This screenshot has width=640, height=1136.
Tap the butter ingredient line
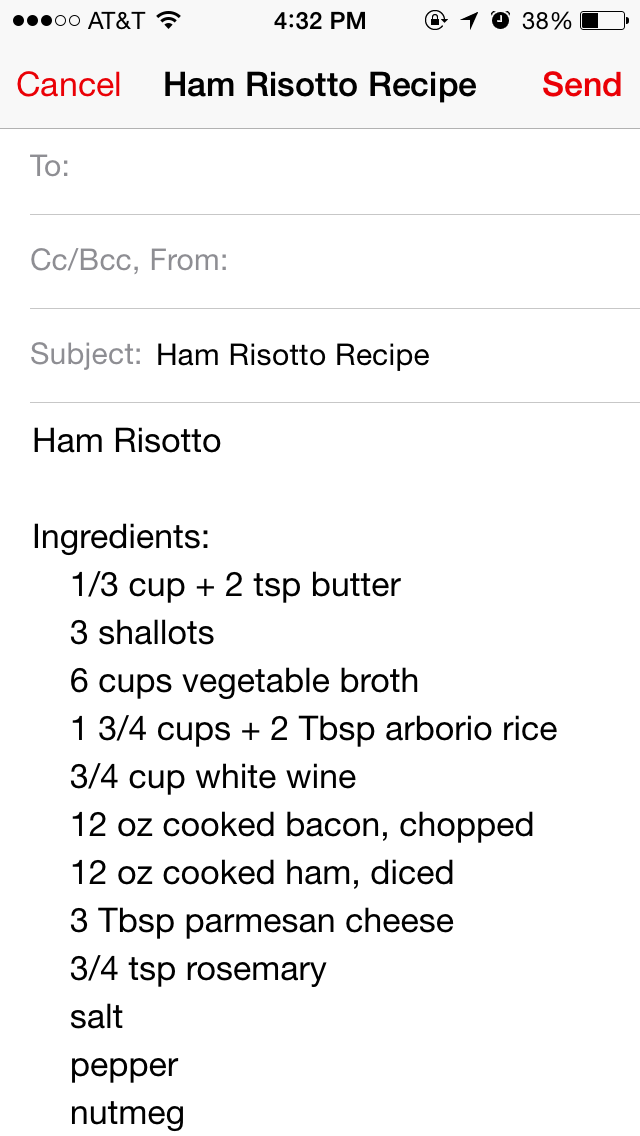click(235, 585)
